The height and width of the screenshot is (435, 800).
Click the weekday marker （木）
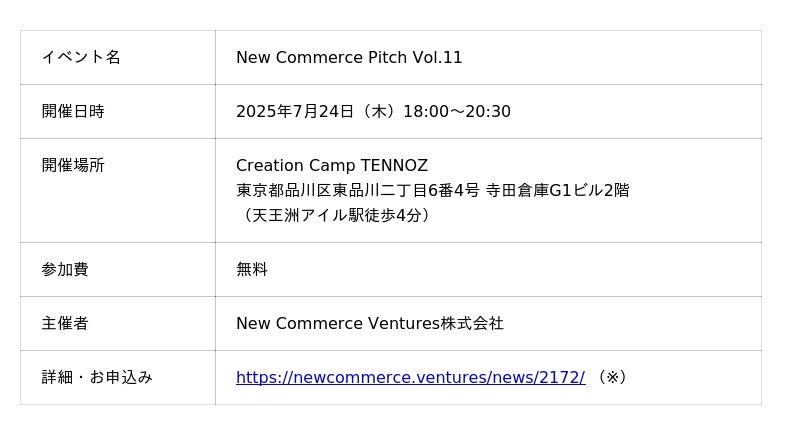coord(378,111)
